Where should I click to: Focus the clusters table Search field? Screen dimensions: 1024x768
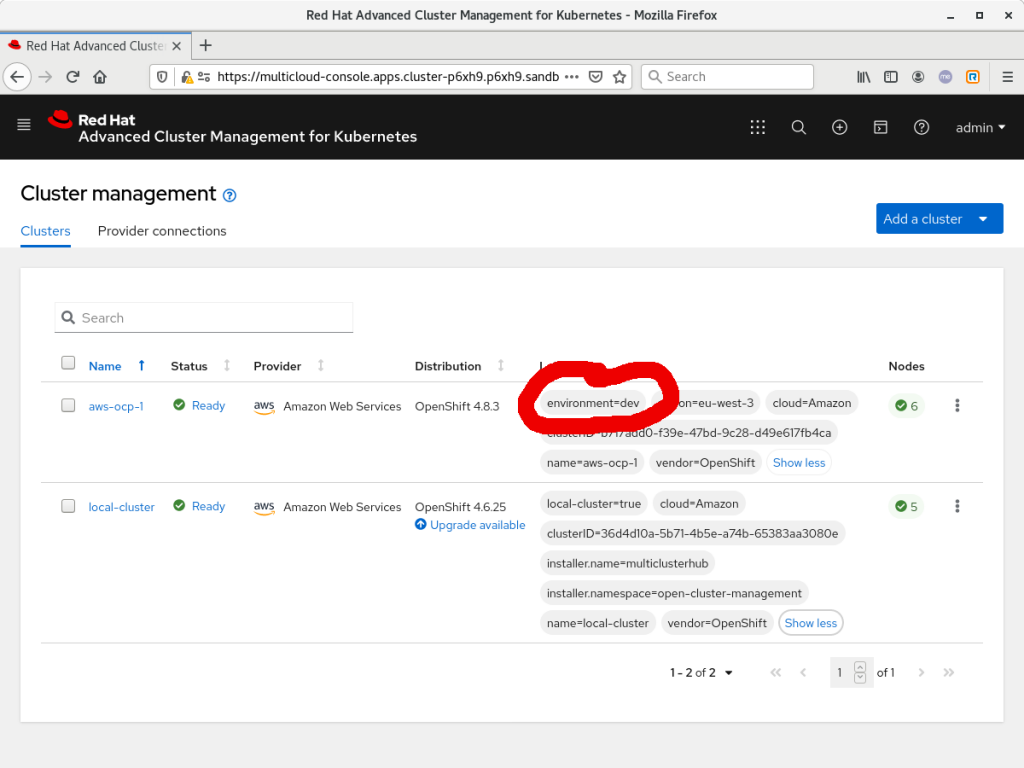[x=204, y=318]
